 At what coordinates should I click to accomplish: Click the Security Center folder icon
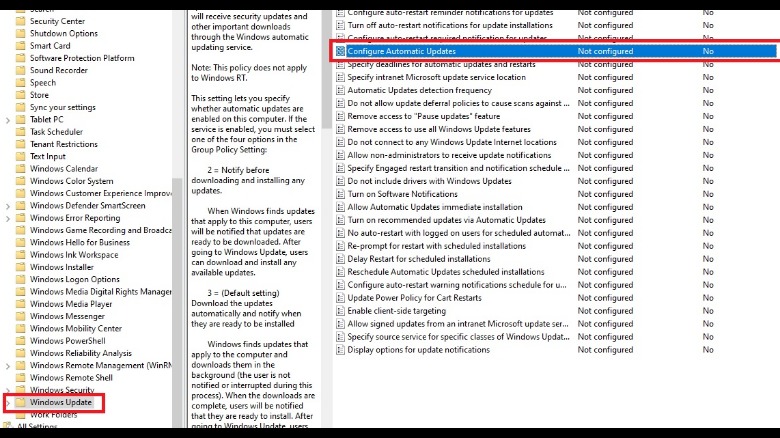click(20, 21)
